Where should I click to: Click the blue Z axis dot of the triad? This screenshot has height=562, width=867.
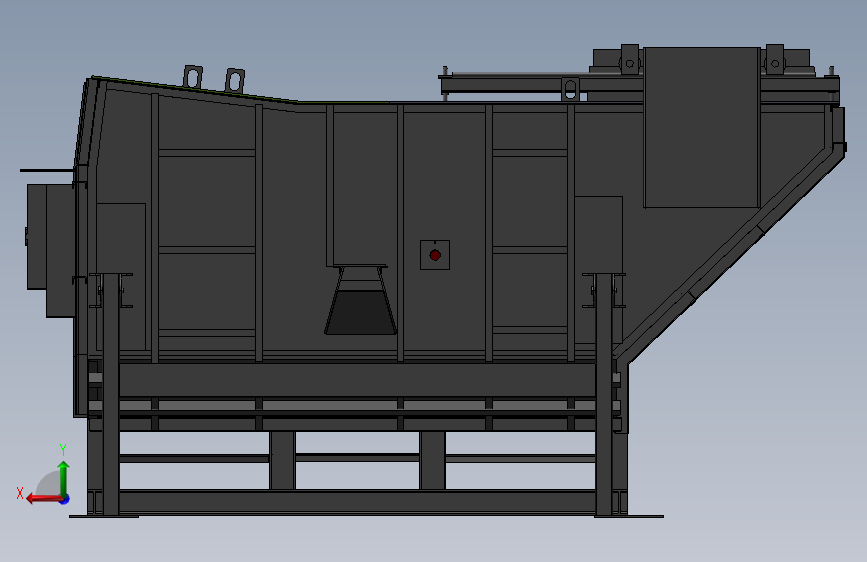[65, 499]
